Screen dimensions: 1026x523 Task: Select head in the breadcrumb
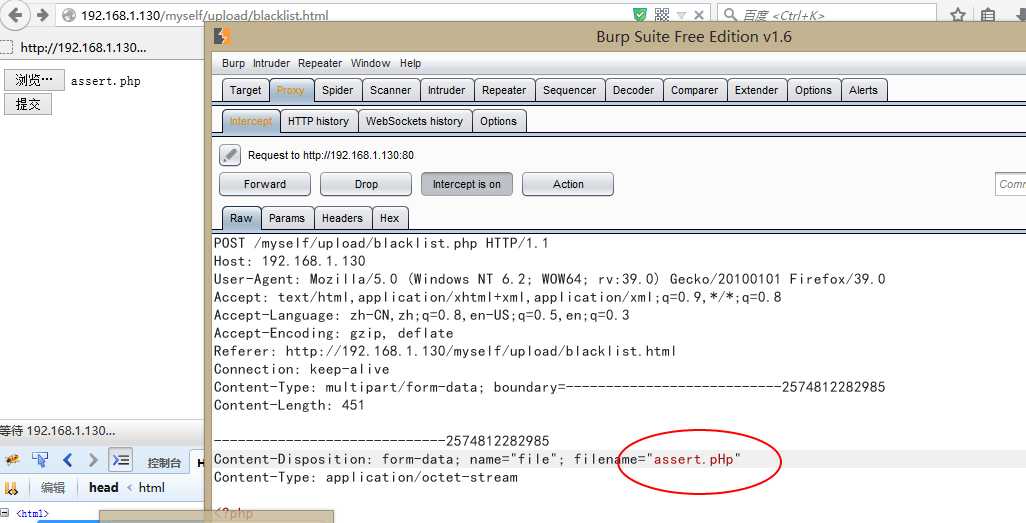tap(103, 488)
